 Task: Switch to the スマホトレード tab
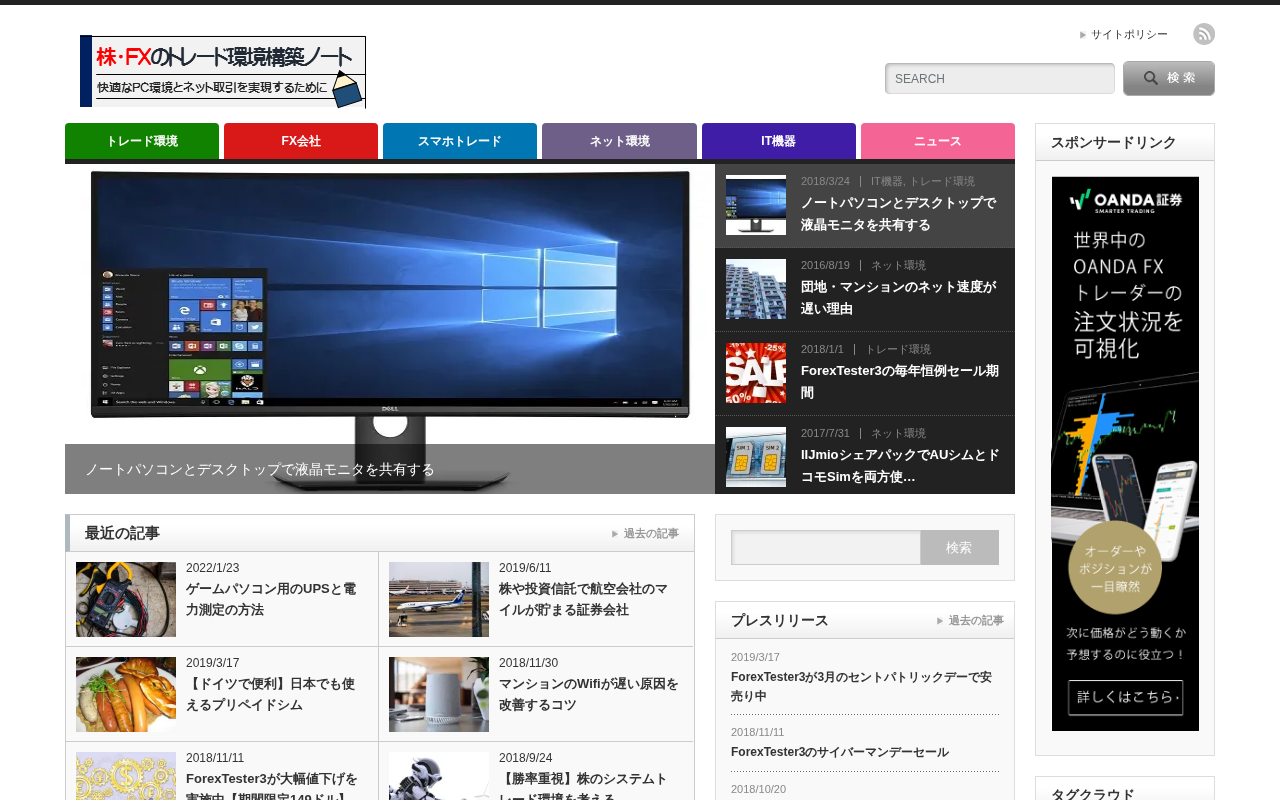click(x=460, y=141)
